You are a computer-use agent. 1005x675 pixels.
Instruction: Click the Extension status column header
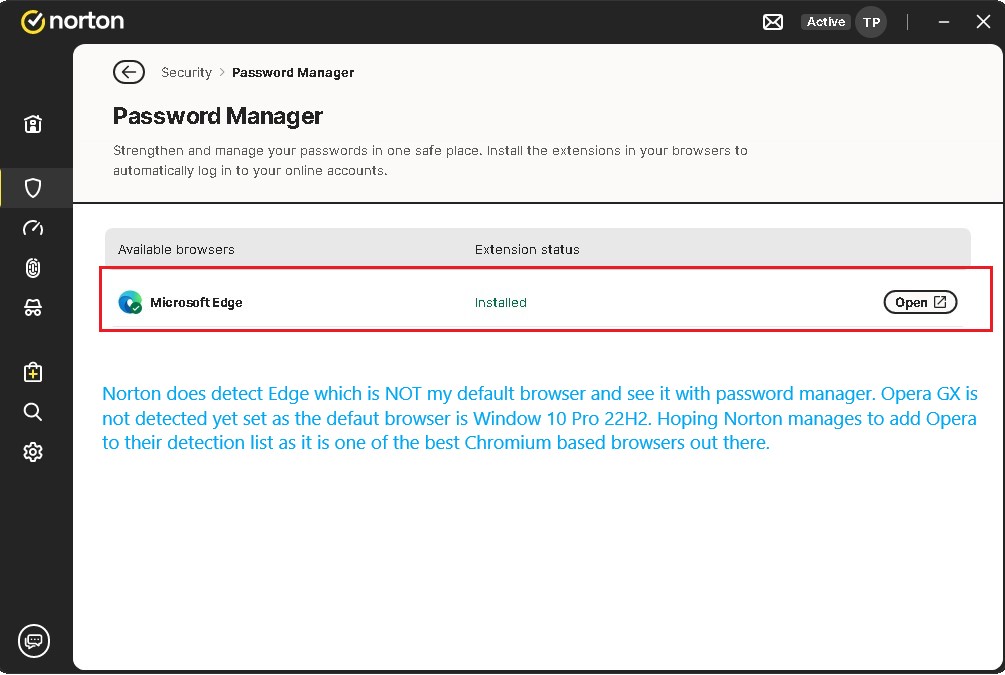tap(527, 249)
